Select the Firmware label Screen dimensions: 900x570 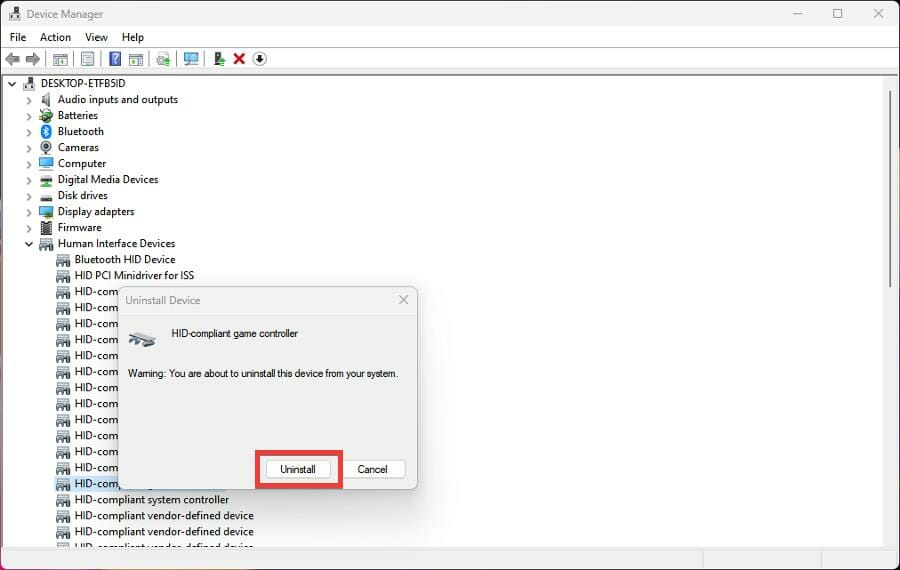[x=79, y=227]
